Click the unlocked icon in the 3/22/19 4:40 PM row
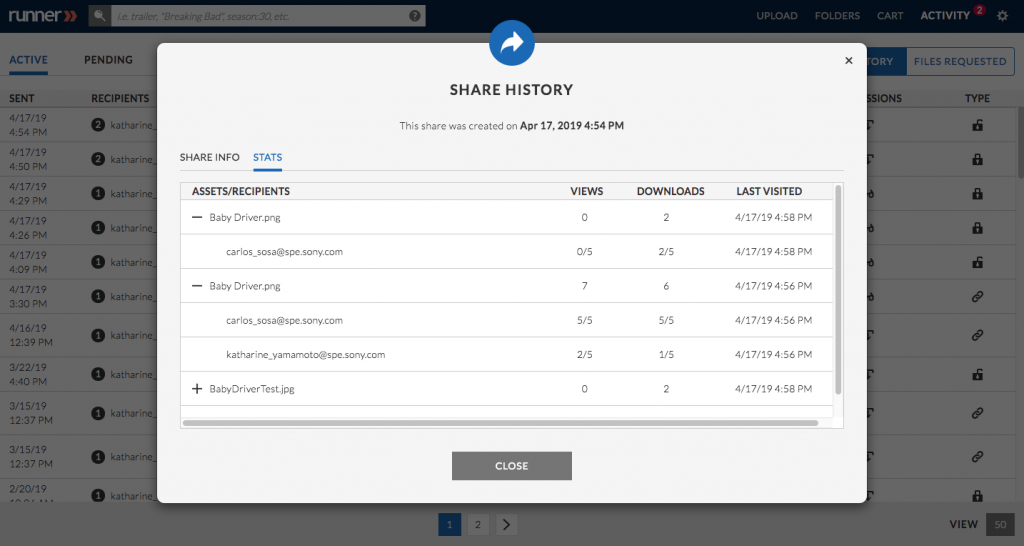Viewport: 1024px width, 546px height. (x=977, y=374)
